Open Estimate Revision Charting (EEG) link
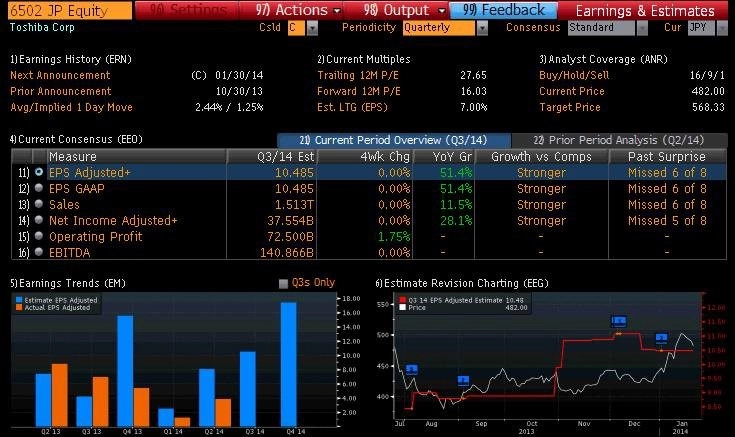Viewport: 735px width, 437px height. (x=462, y=283)
